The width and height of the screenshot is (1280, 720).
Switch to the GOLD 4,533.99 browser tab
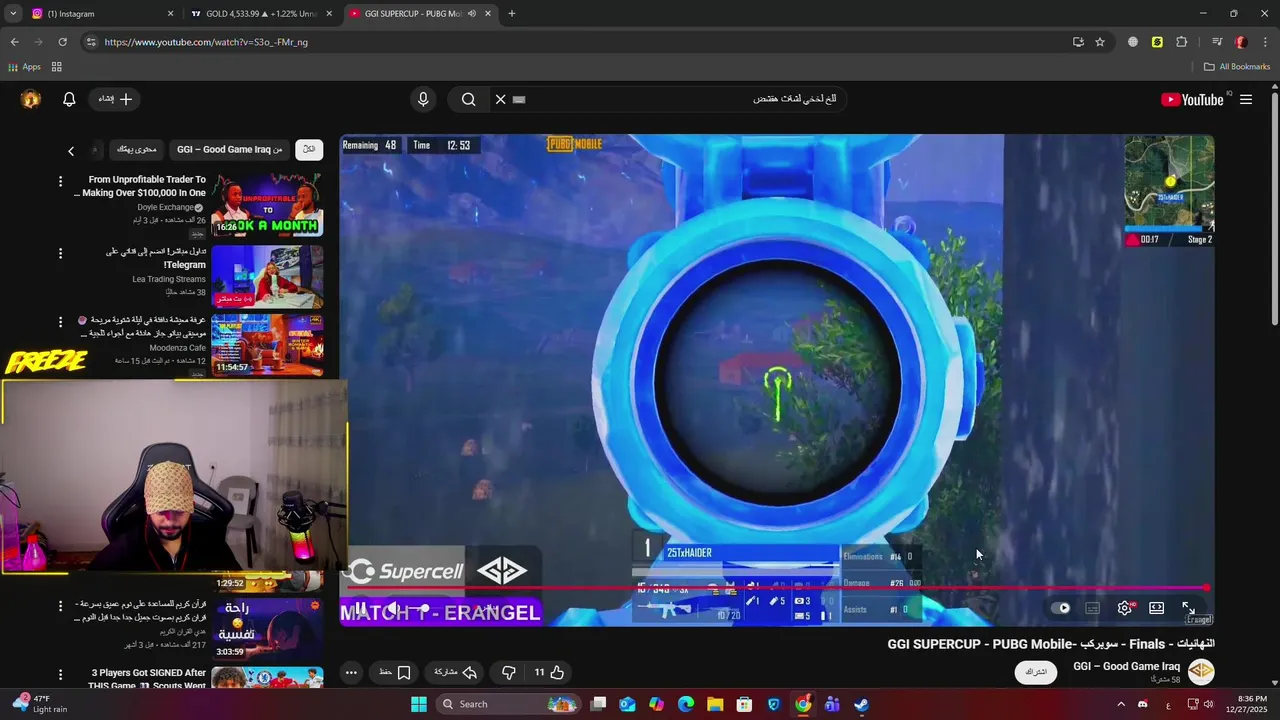click(x=260, y=14)
